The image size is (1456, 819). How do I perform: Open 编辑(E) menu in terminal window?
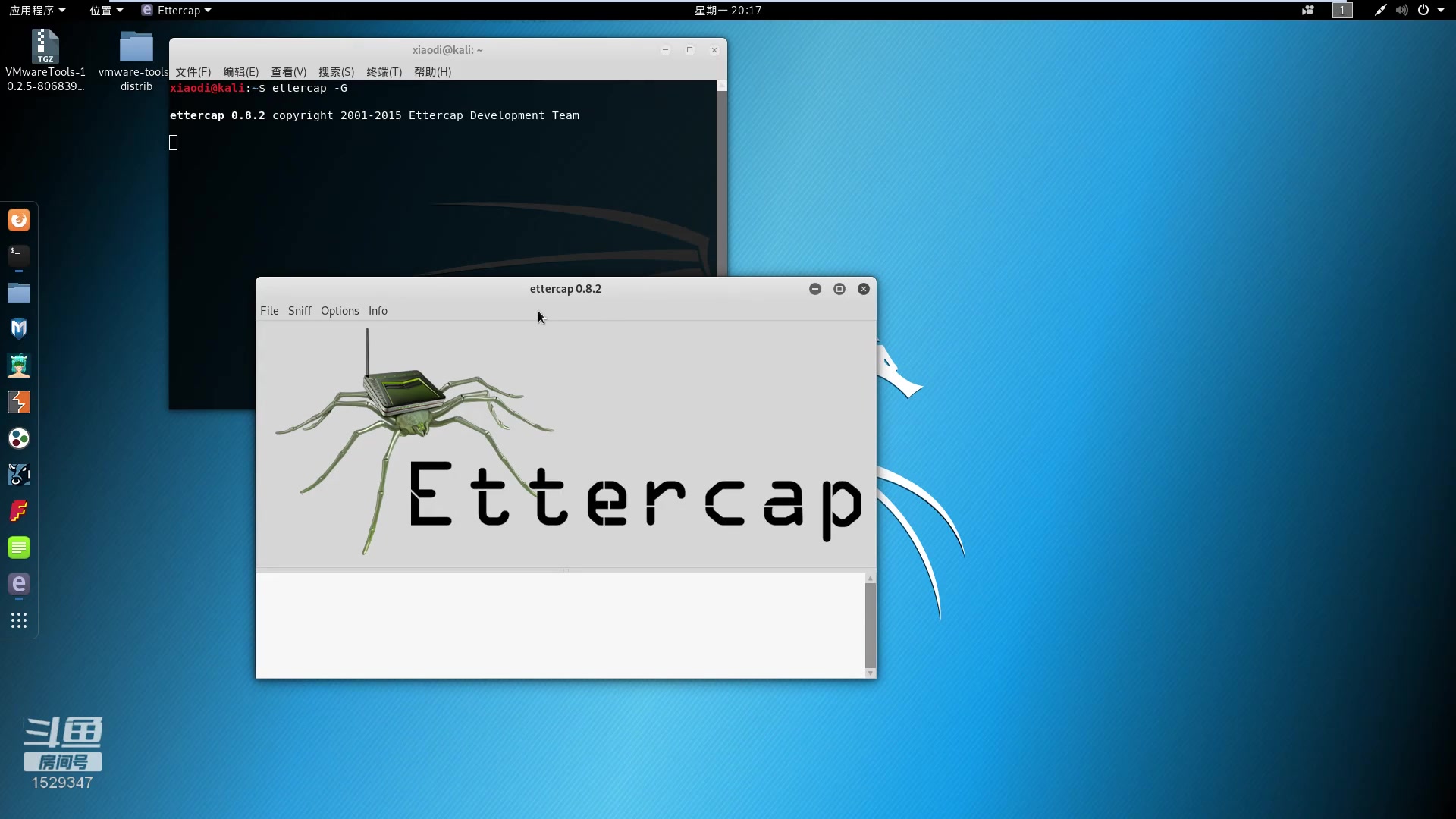(241, 71)
